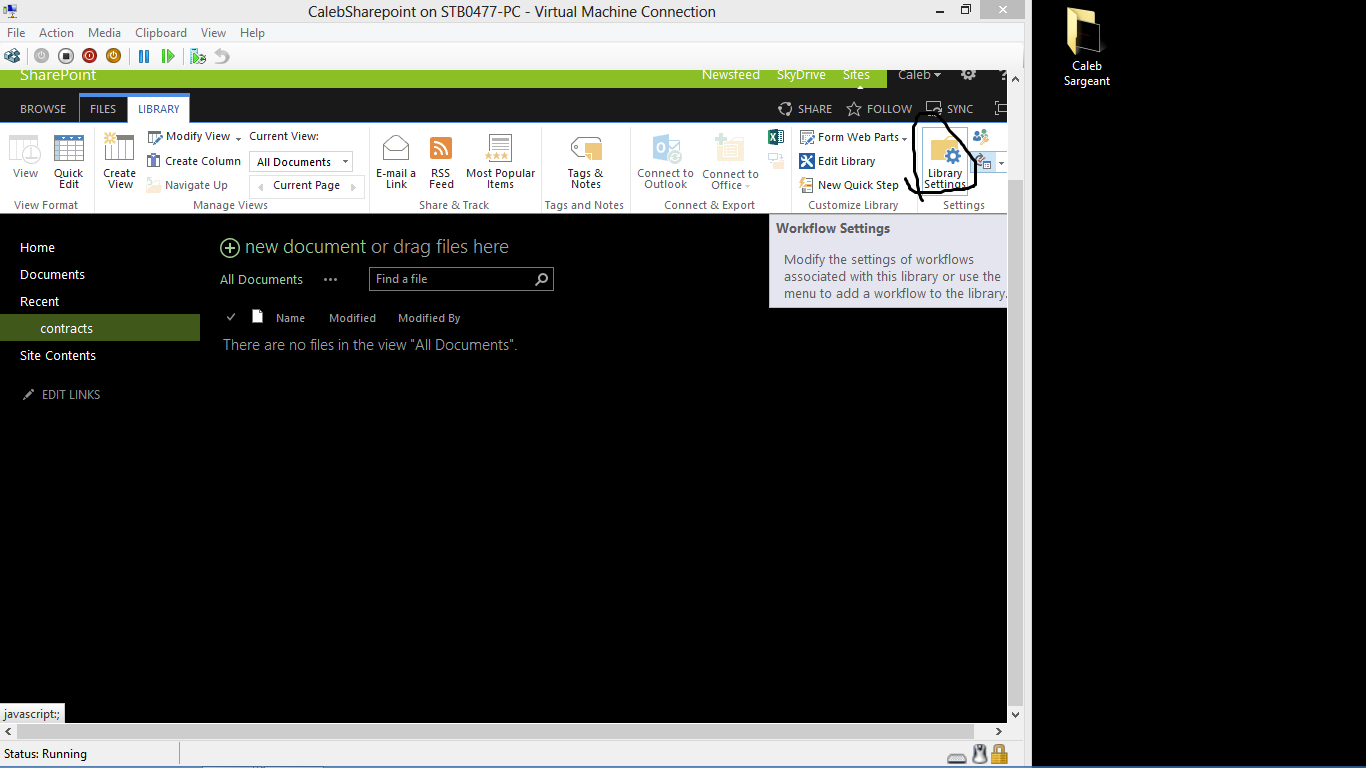The height and width of the screenshot is (768, 1366).
Task: Open the Media menu
Action: tap(104, 33)
